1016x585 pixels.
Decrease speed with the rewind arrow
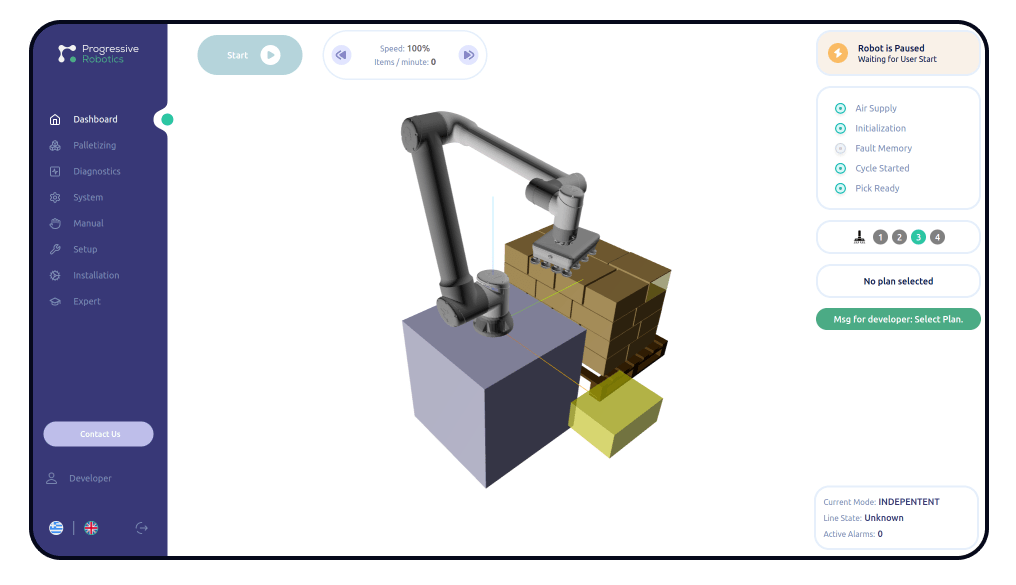pyautogui.click(x=341, y=55)
